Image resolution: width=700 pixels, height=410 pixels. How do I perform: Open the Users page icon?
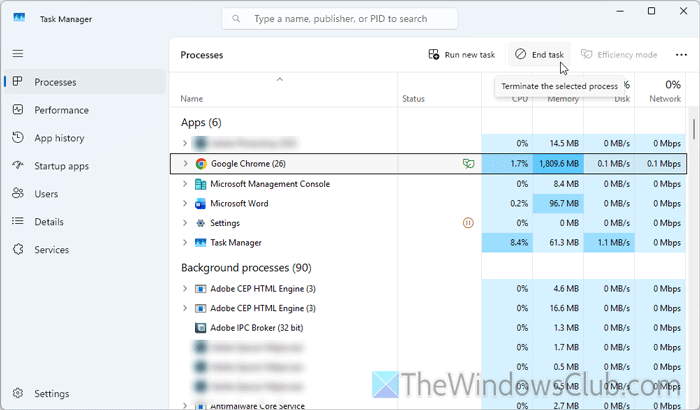click(x=18, y=193)
